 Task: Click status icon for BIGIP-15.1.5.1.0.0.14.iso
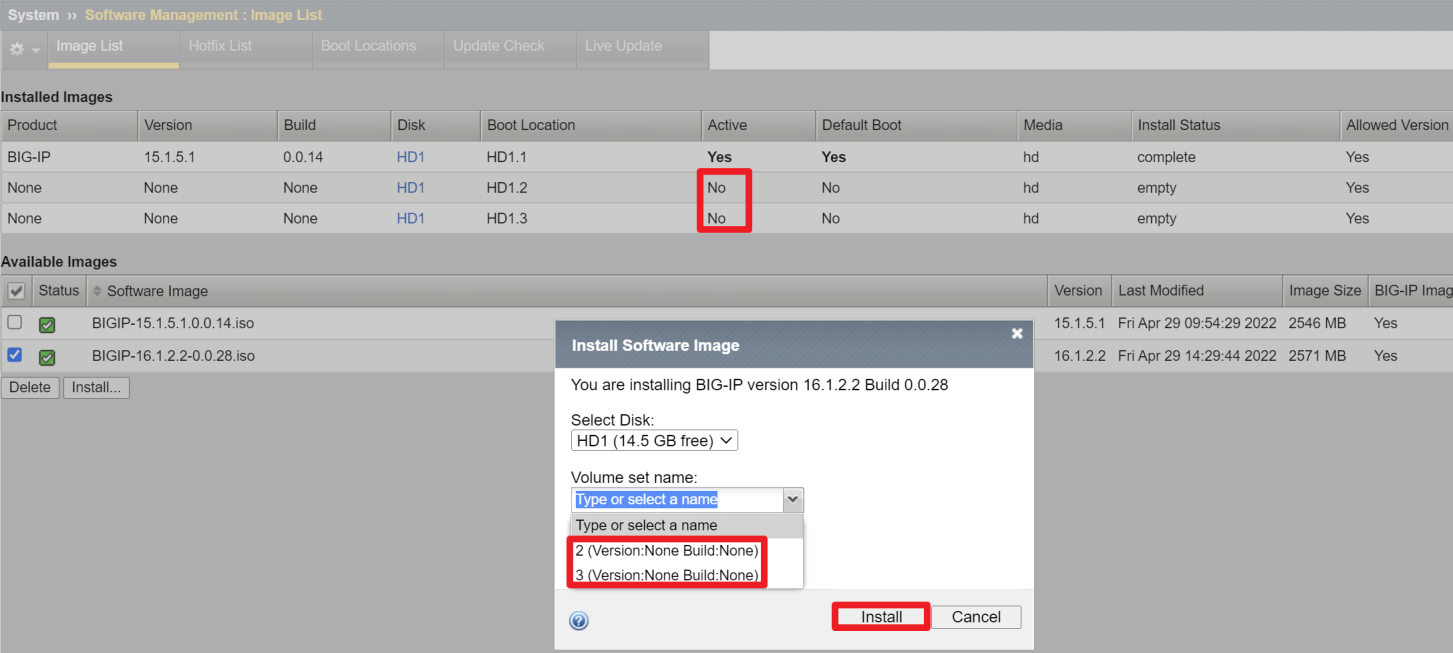(47, 324)
